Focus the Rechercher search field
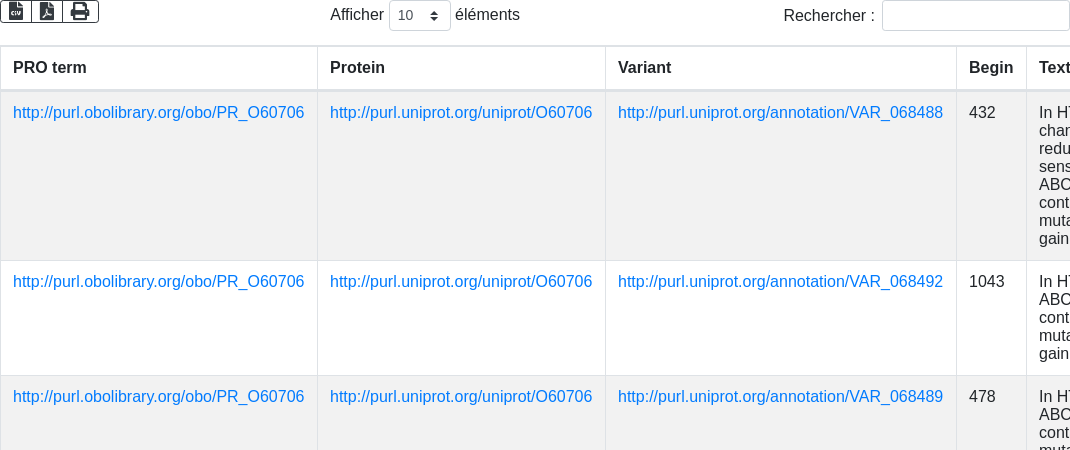This screenshot has height=450, width=1070. [975, 15]
